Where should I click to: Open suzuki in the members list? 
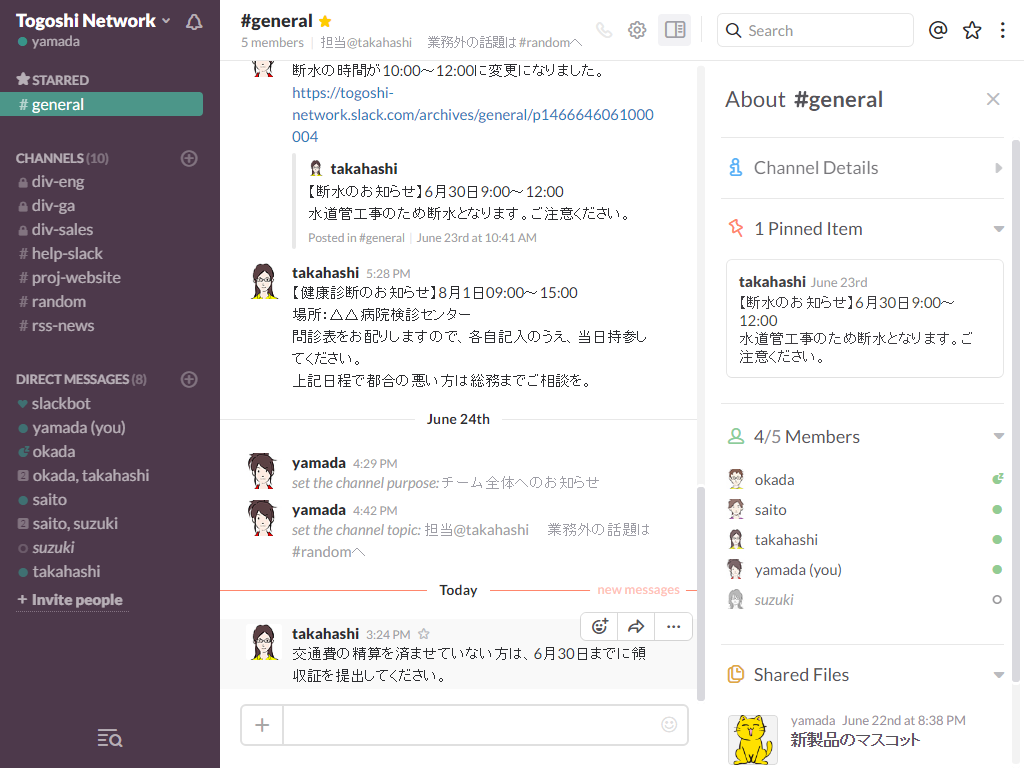click(865, 600)
